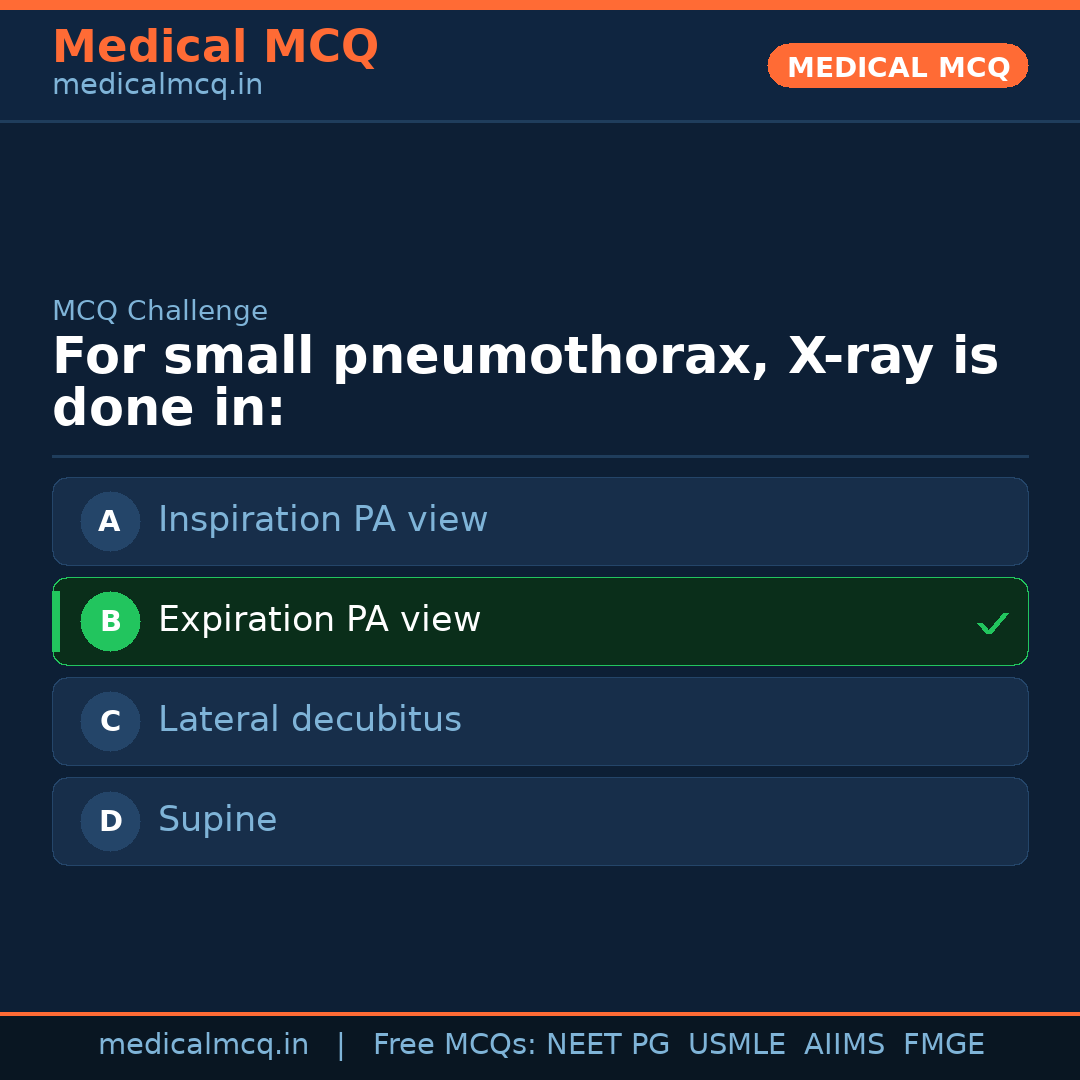This screenshot has height=1080, width=1080.
Task: Open the medicalmcq.in link in footer
Action: tap(203, 1045)
